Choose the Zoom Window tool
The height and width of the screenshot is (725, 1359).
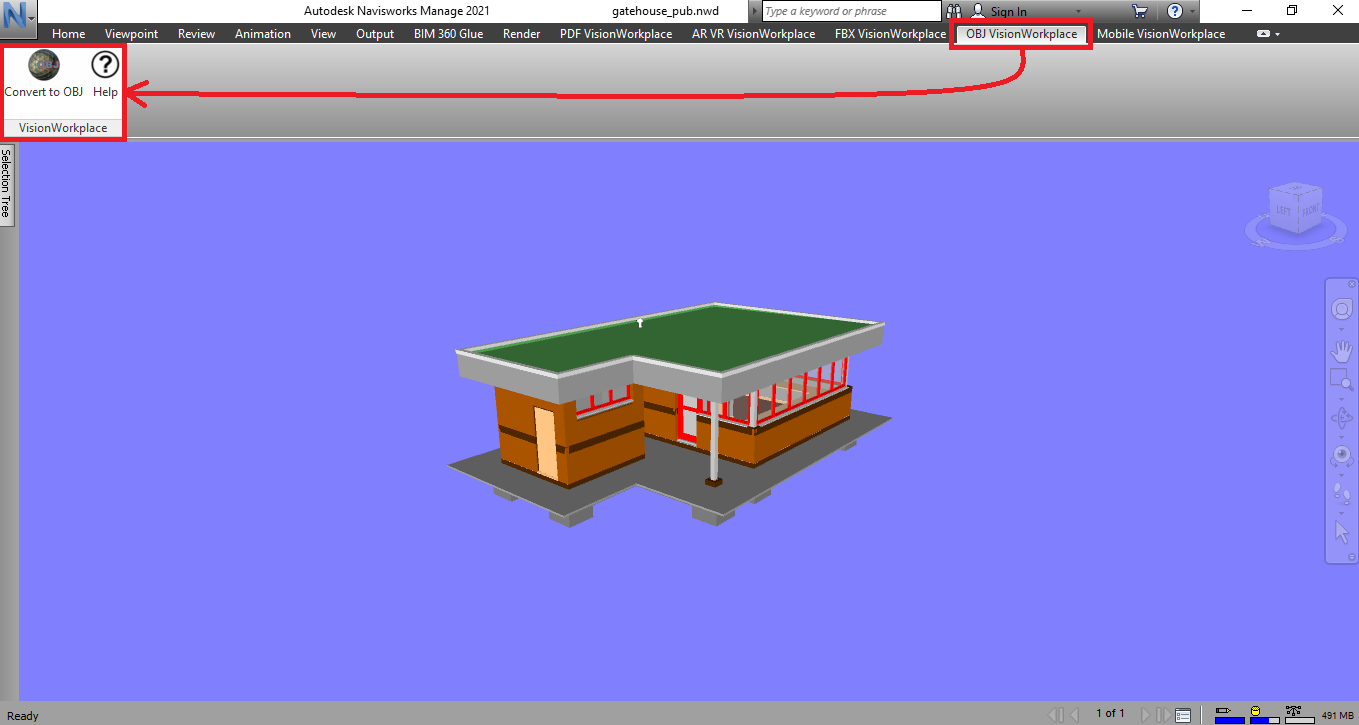(1341, 379)
